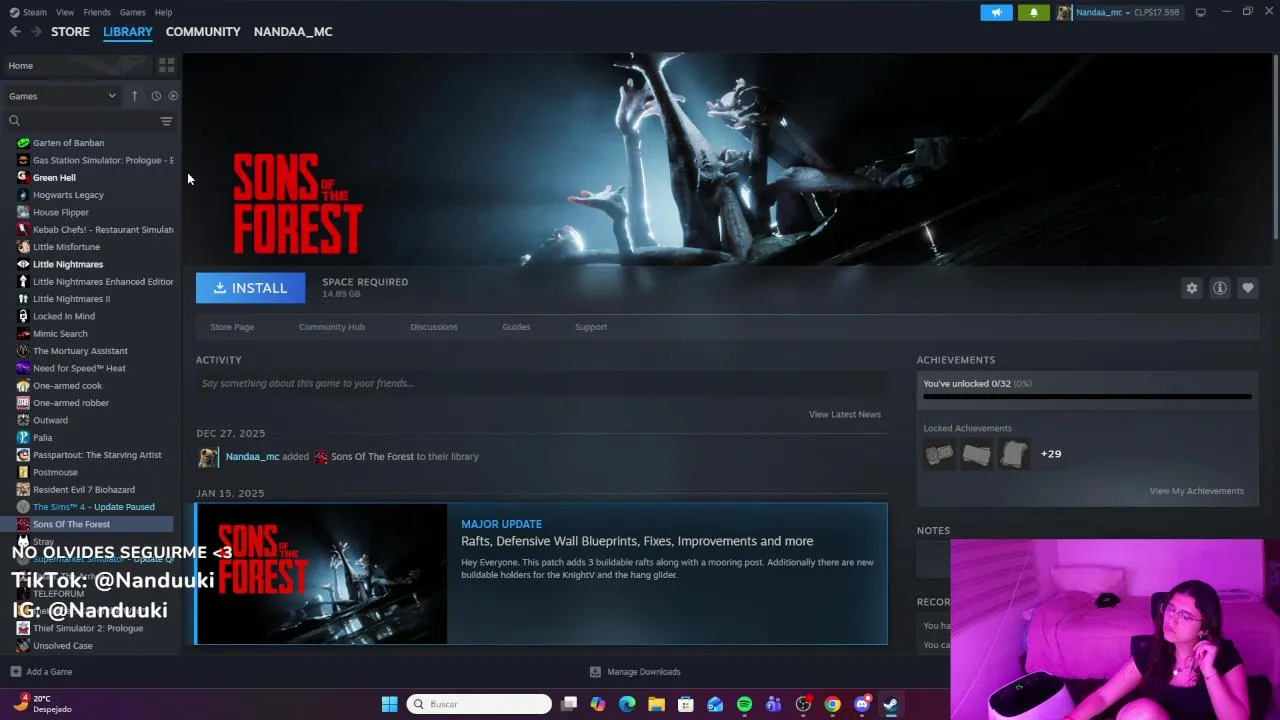
Task: Go back with the left arrow
Action: (15, 32)
